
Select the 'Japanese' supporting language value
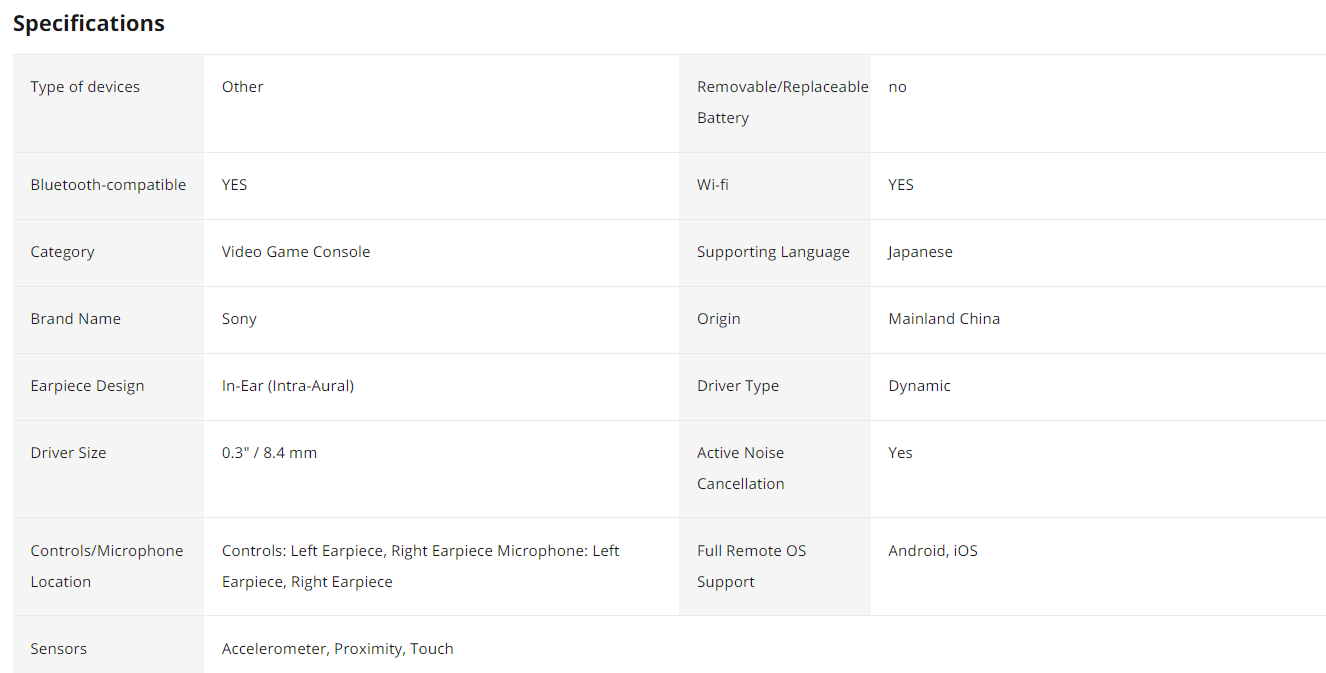coord(920,252)
